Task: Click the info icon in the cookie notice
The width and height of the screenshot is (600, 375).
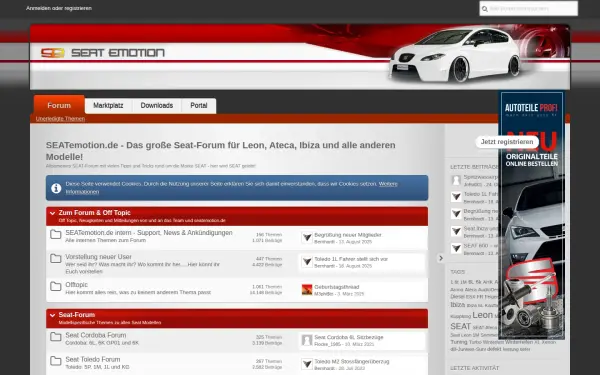Action: (56, 188)
